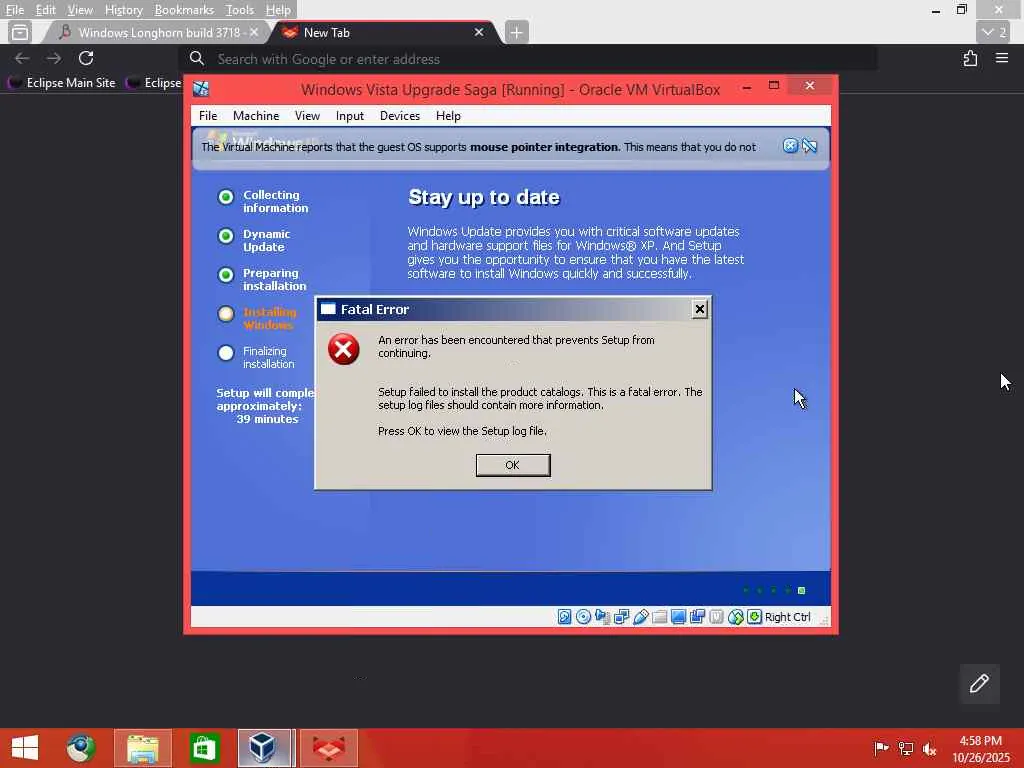Screen dimensions: 1024x768
Task: Open the browser hamburger application menu
Action: coord(1002,58)
